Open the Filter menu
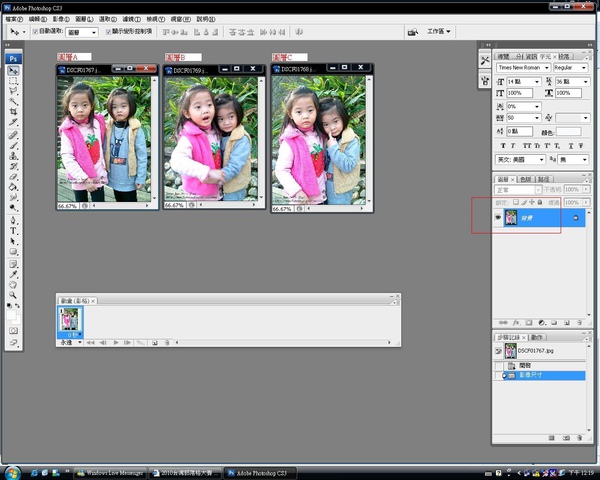600x480 pixels. (131, 19)
